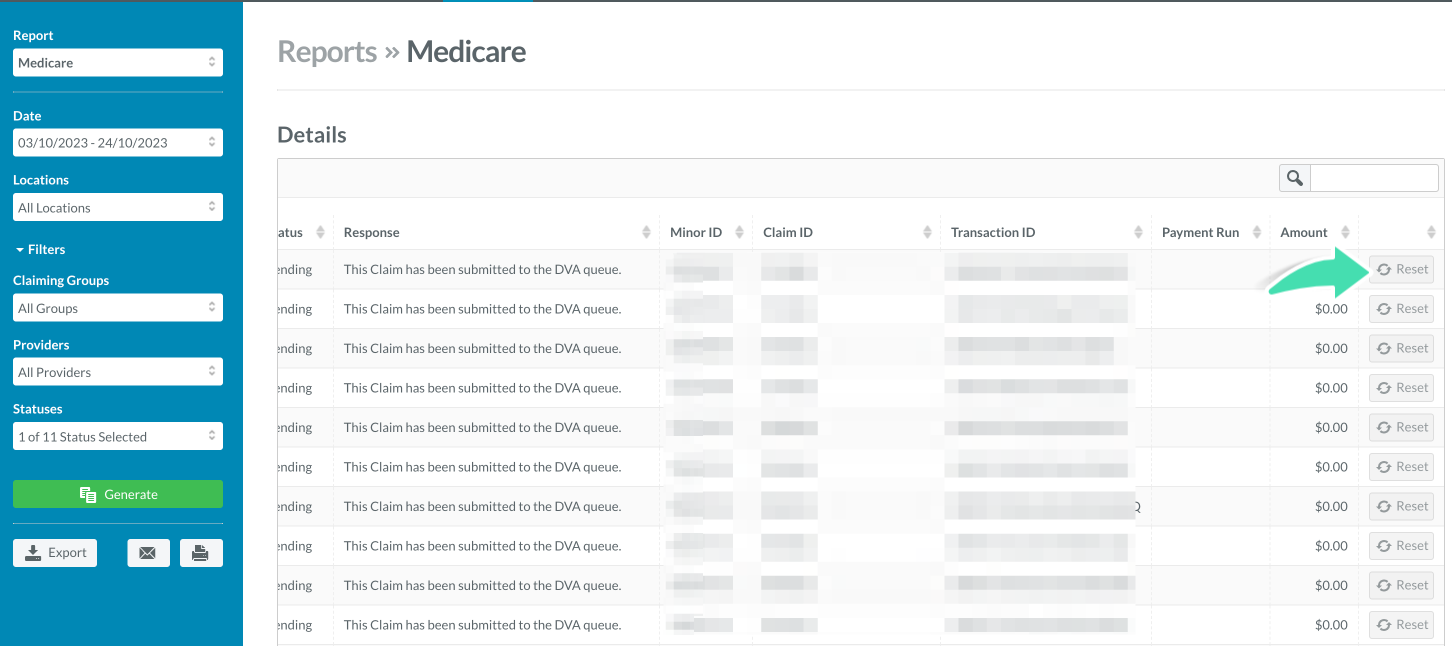1452x646 pixels.
Task: Click the printer icon button
Action: (201, 553)
